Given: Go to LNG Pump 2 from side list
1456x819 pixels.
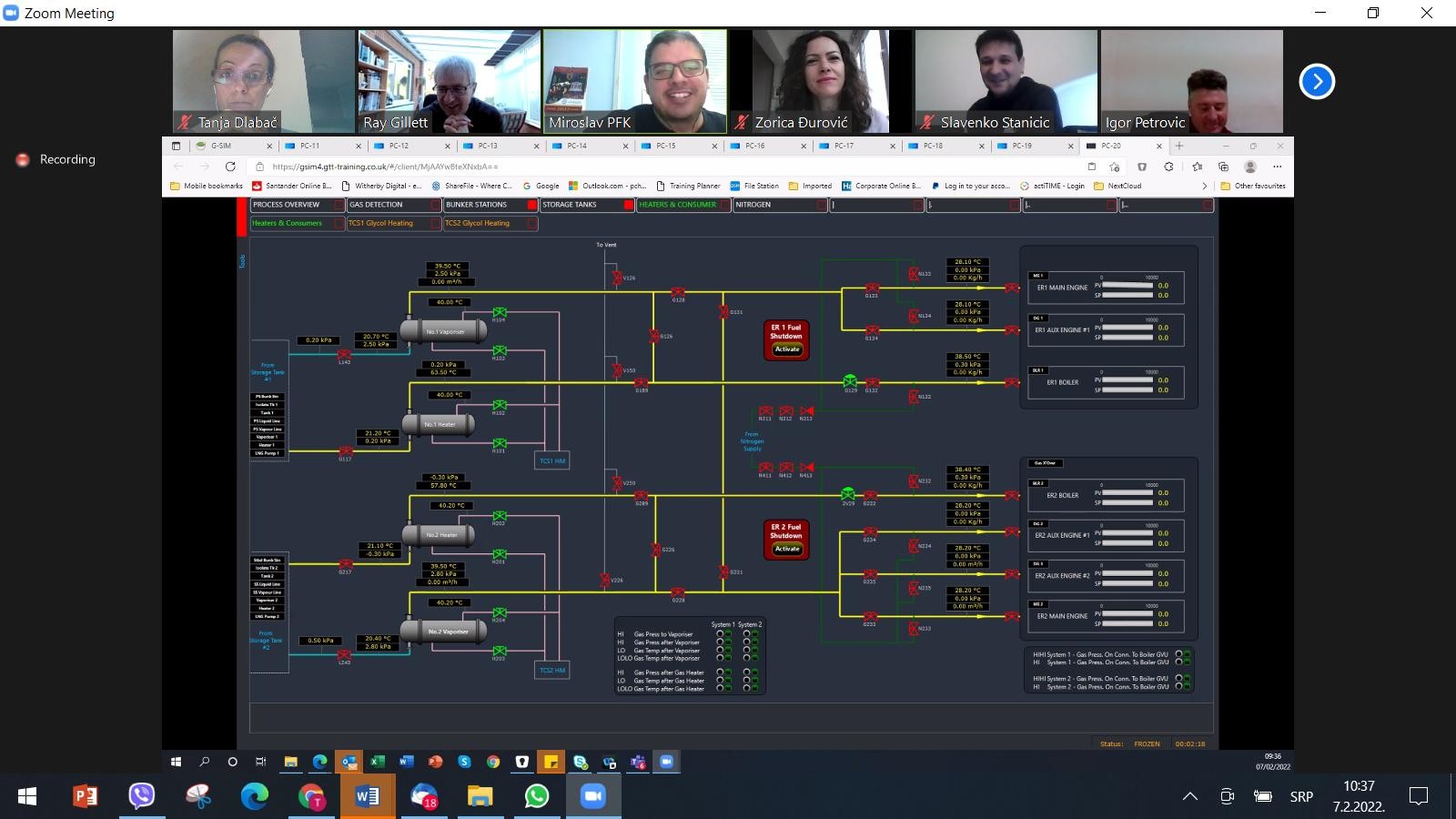Looking at the screenshot, I should (x=267, y=616).
